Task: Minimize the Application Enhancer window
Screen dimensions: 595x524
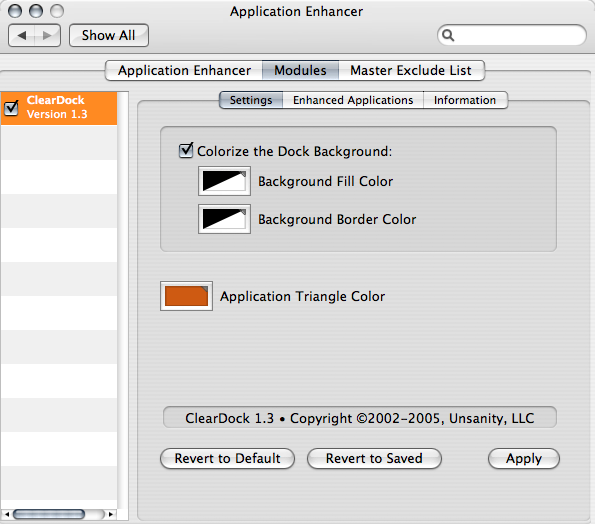Action: (36, 11)
